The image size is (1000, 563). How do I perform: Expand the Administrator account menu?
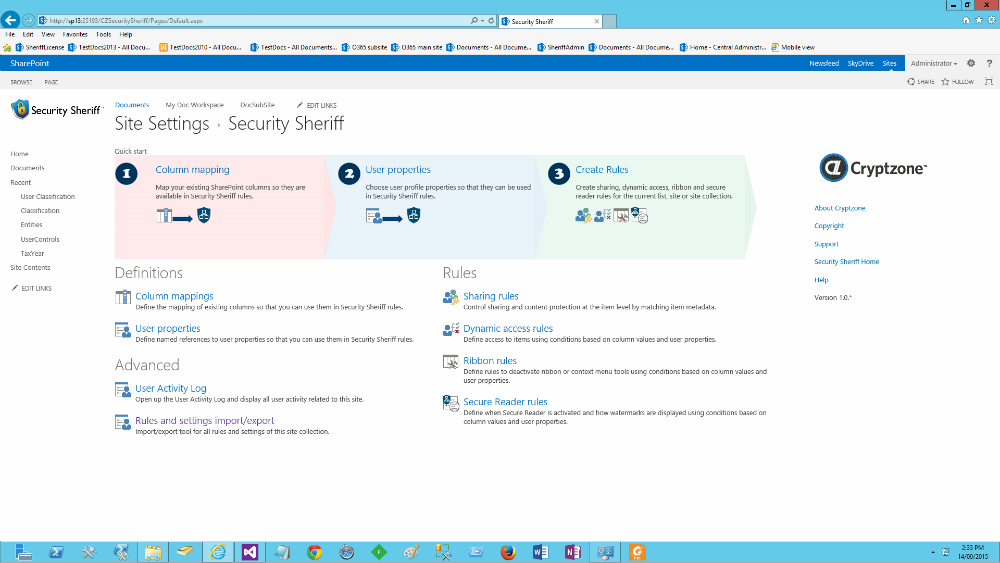pos(934,63)
